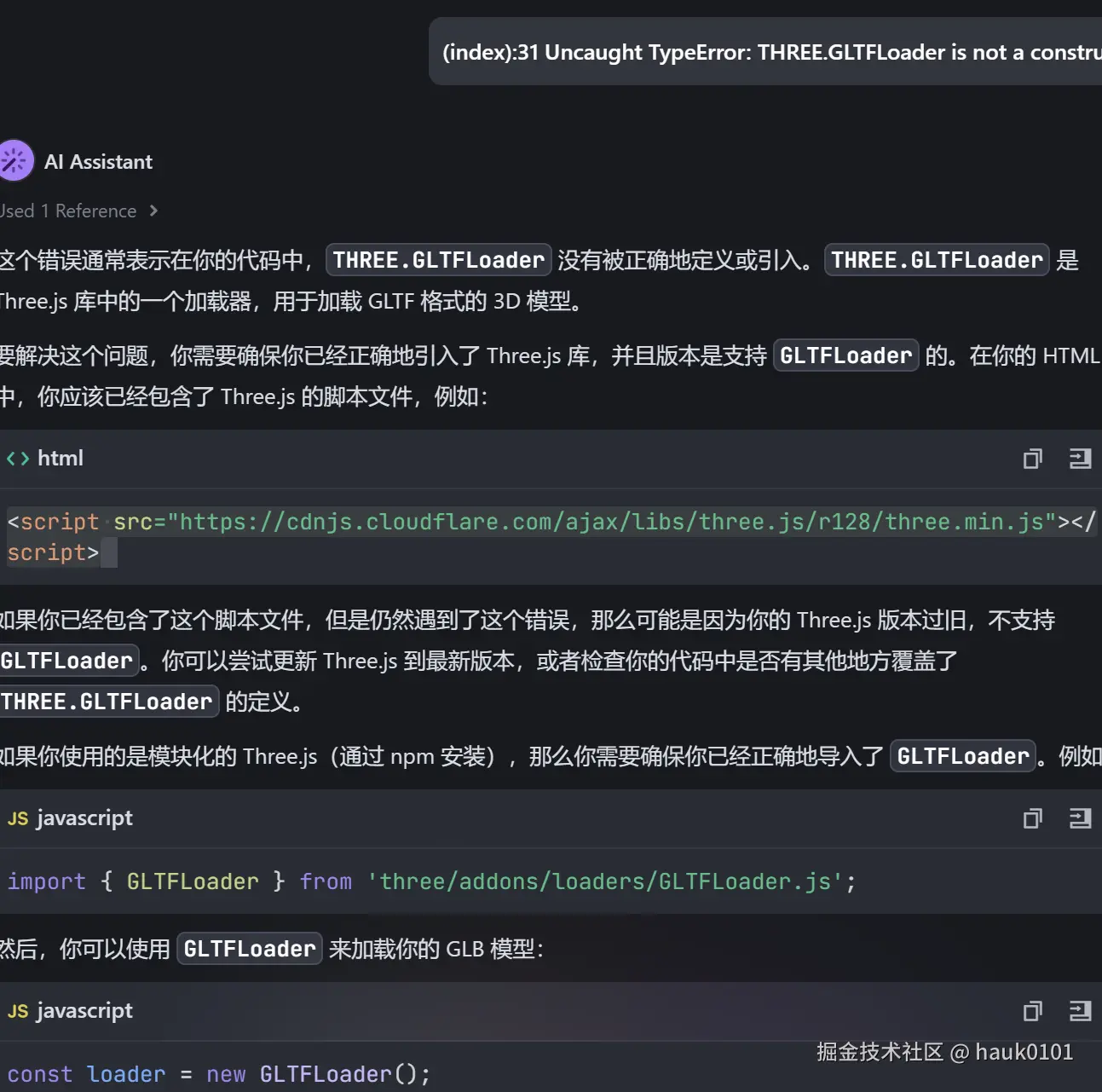Select the GLTFLoader chip near npm mention
This screenshot has height=1092, width=1102.
[962, 756]
